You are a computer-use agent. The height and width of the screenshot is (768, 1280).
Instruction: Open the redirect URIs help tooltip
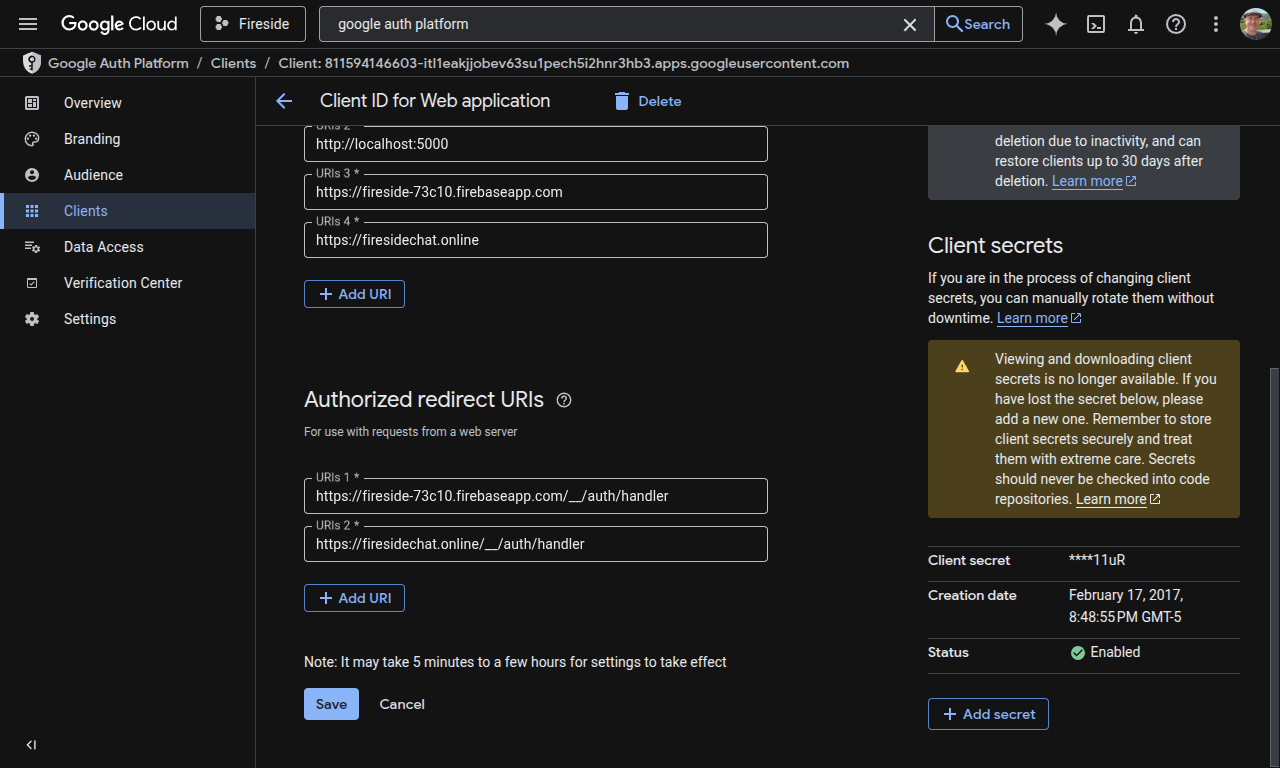click(x=564, y=399)
